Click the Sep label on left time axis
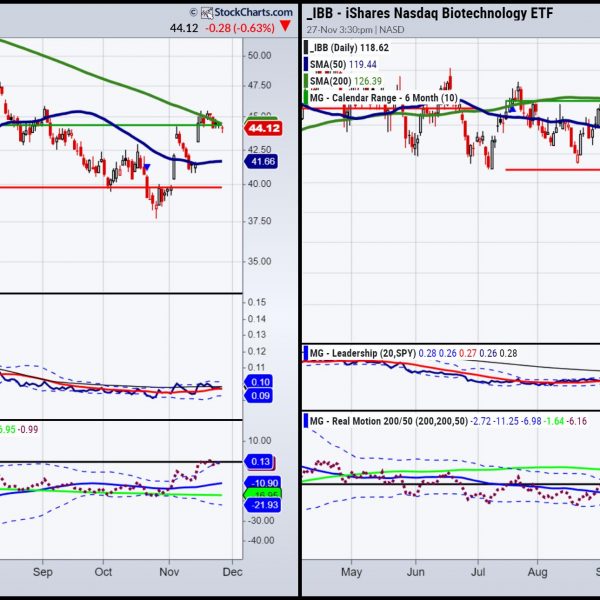The width and height of the screenshot is (600, 600). [42, 572]
